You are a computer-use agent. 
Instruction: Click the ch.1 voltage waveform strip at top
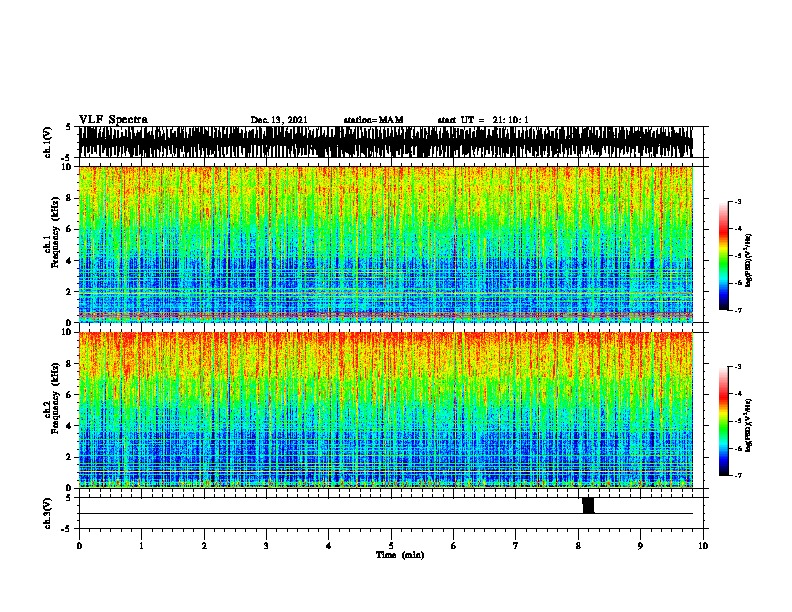pos(386,142)
